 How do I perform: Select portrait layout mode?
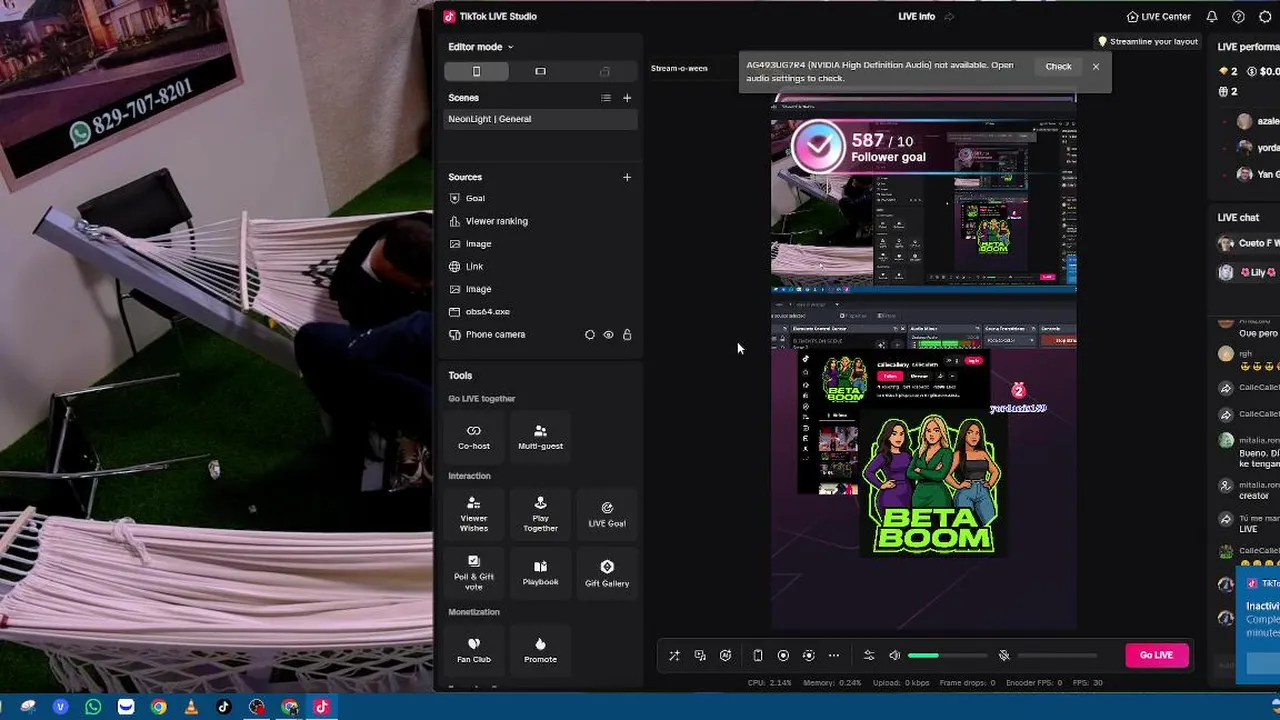pyautogui.click(x=476, y=71)
